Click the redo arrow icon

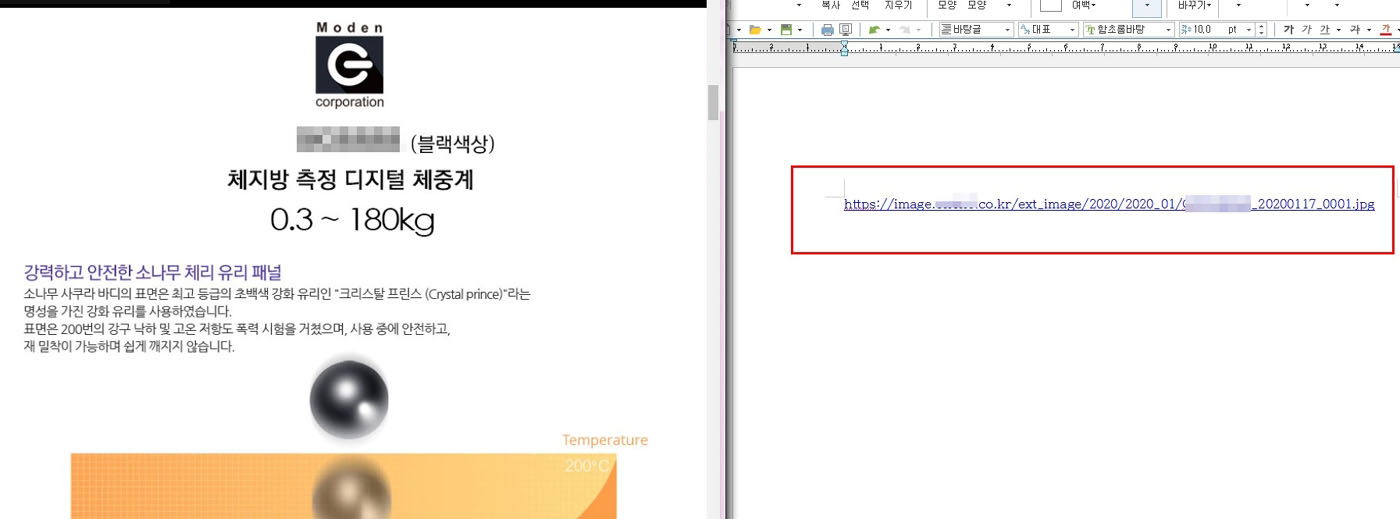905,30
